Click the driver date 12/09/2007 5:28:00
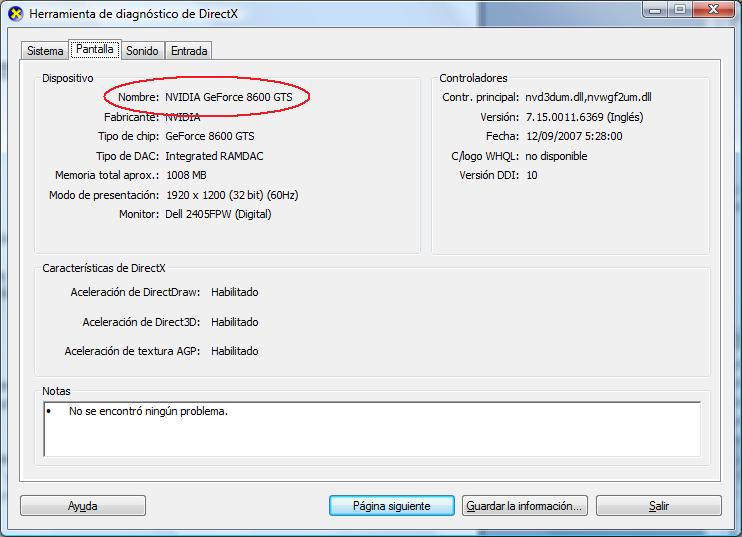The image size is (742, 537). (x=574, y=136)
